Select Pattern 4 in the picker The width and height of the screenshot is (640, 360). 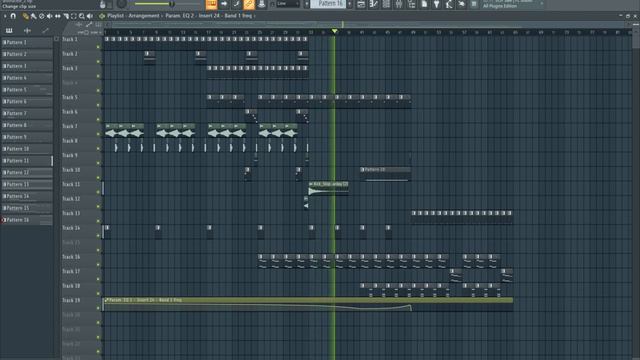27,78
